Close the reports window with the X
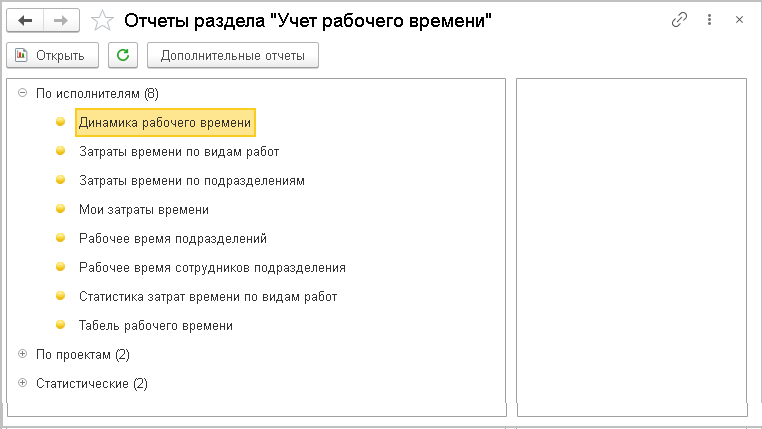The width and height of the screenshot is (762, 429). [739, 19]
